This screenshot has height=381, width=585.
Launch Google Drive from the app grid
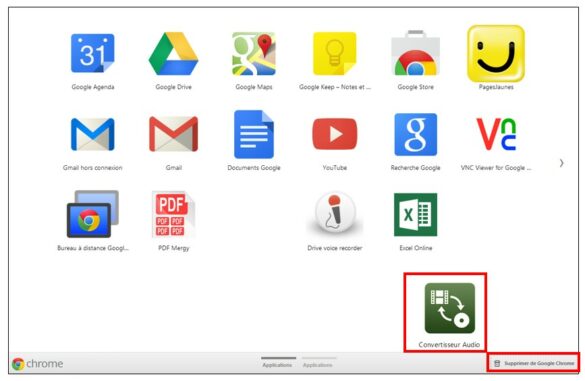[x=173, y=53]
